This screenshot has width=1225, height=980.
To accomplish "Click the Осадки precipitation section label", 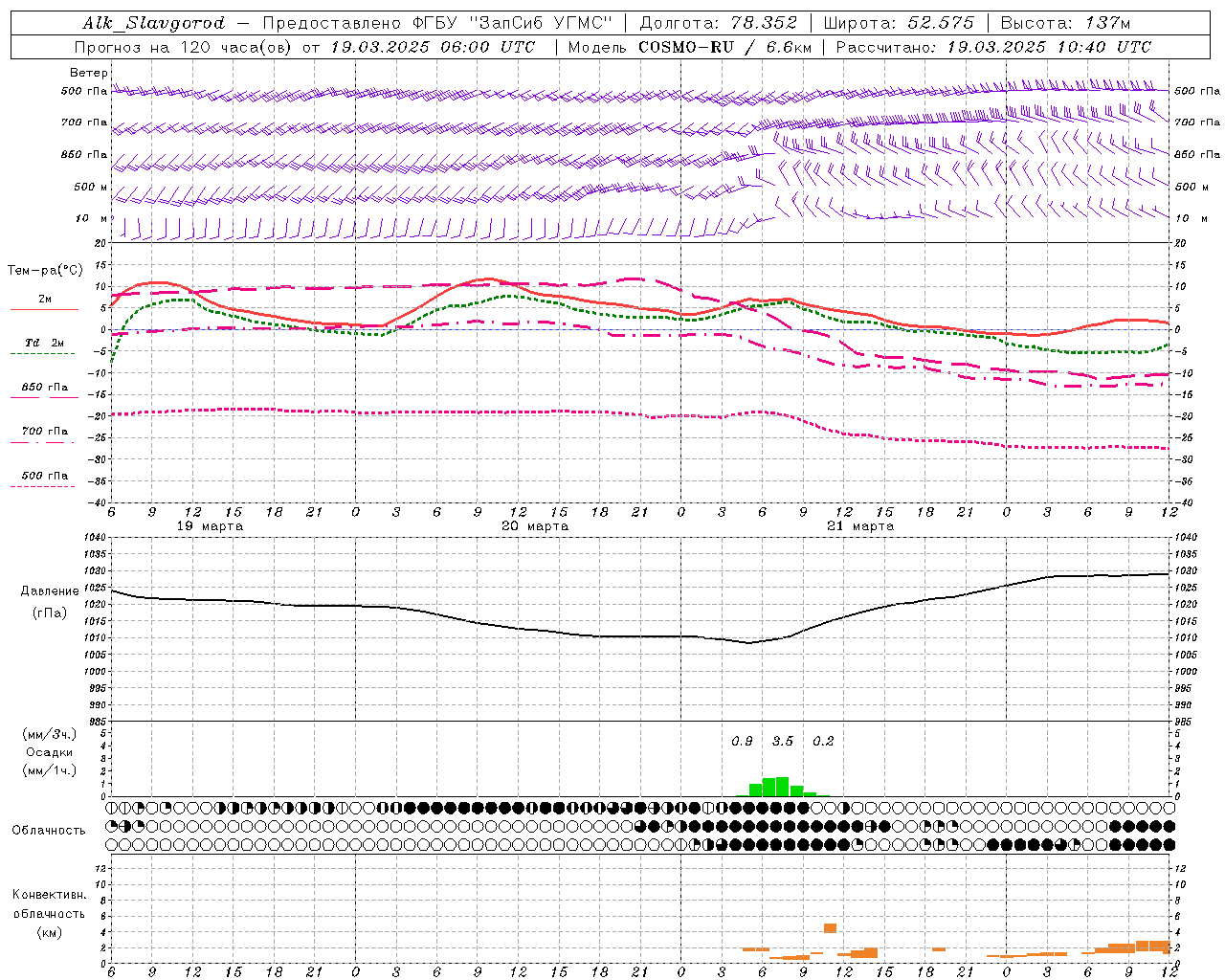I will pos(50,752).
